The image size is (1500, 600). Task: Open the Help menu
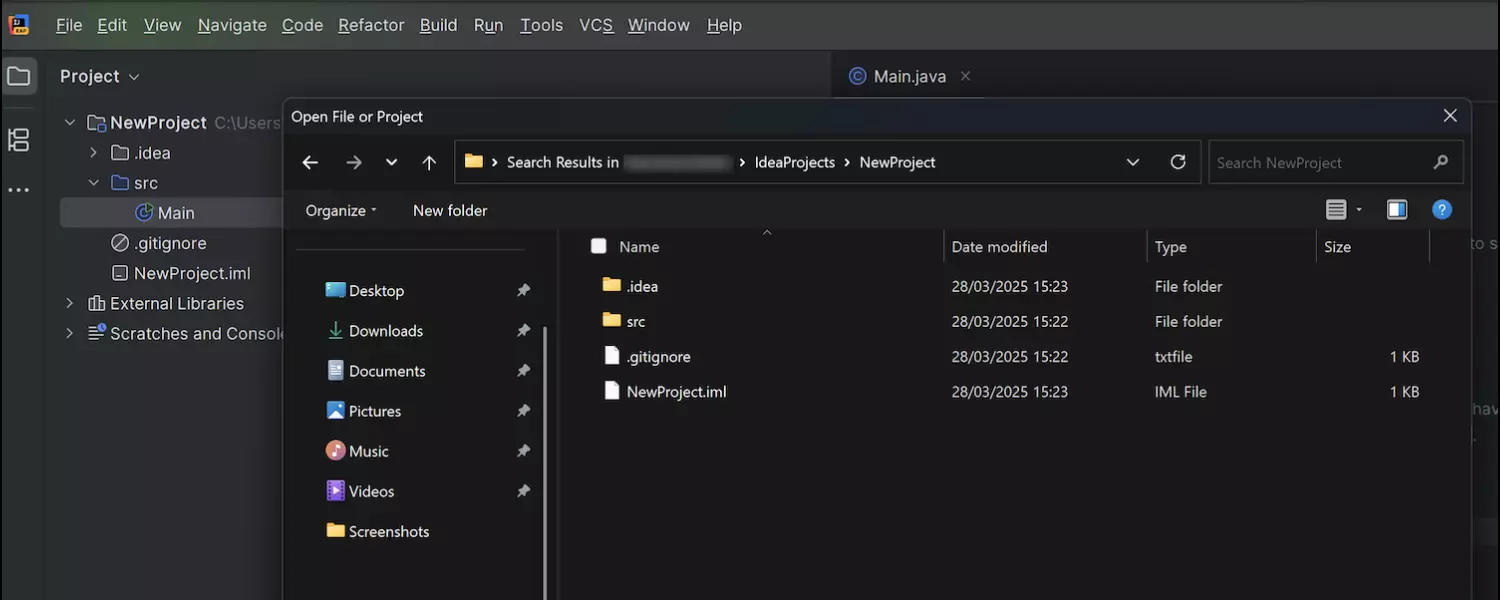724,25
